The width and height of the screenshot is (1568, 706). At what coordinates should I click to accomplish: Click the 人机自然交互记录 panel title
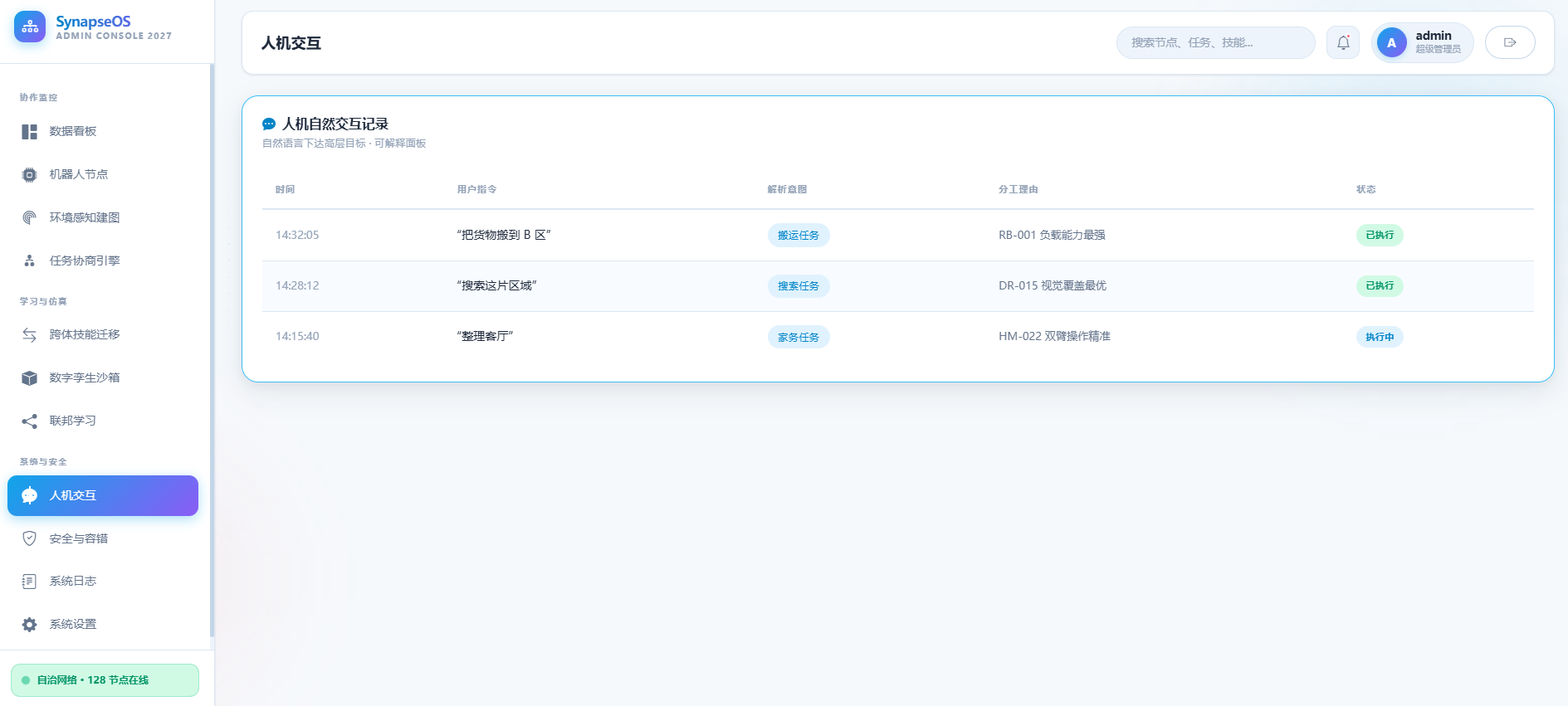click(x=335, y=124)
